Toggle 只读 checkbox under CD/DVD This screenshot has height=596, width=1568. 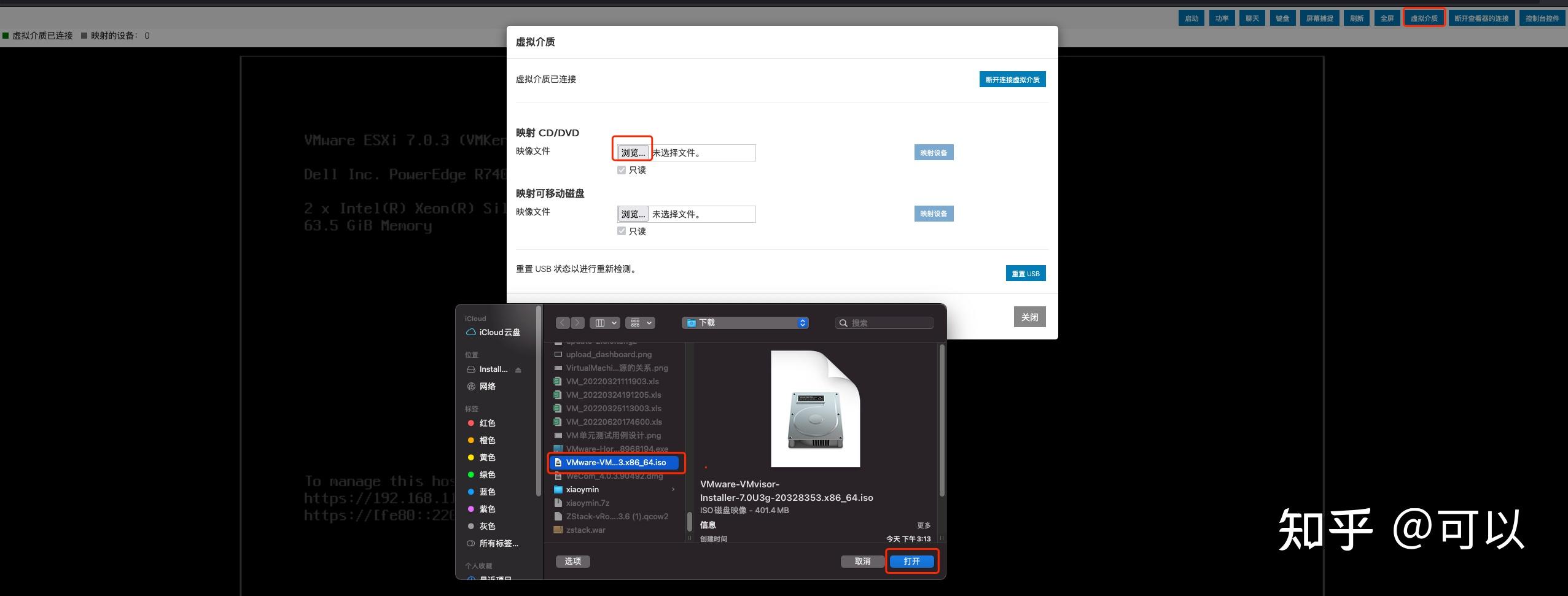(x=622, y=170)
